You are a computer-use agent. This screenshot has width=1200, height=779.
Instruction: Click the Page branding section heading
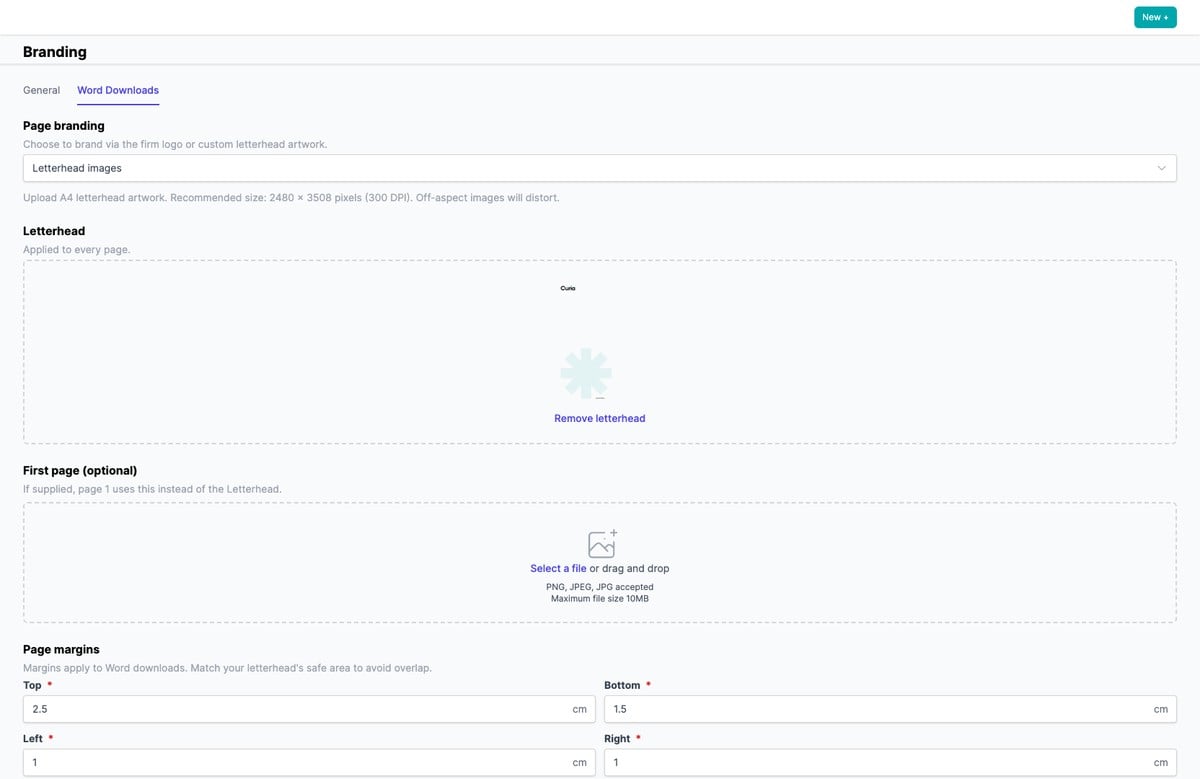pyautogui.click(x=64, y=126)
